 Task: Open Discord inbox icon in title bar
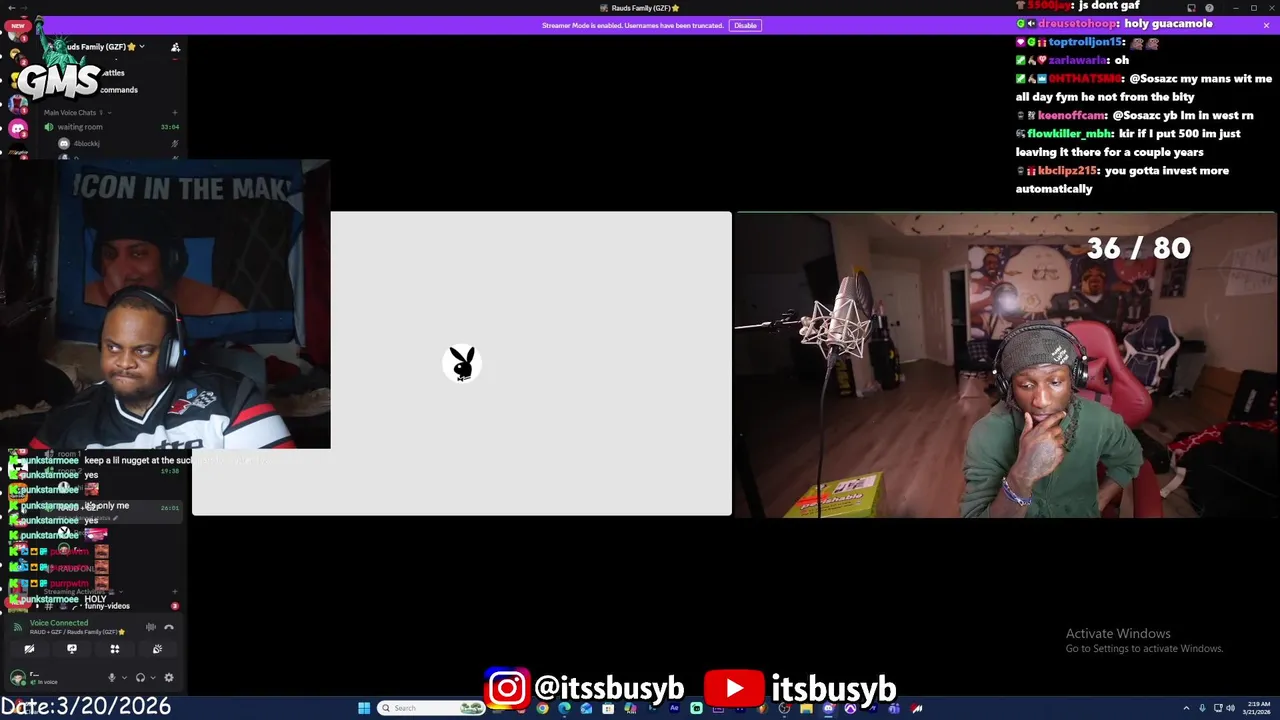tap(1191, 8)
